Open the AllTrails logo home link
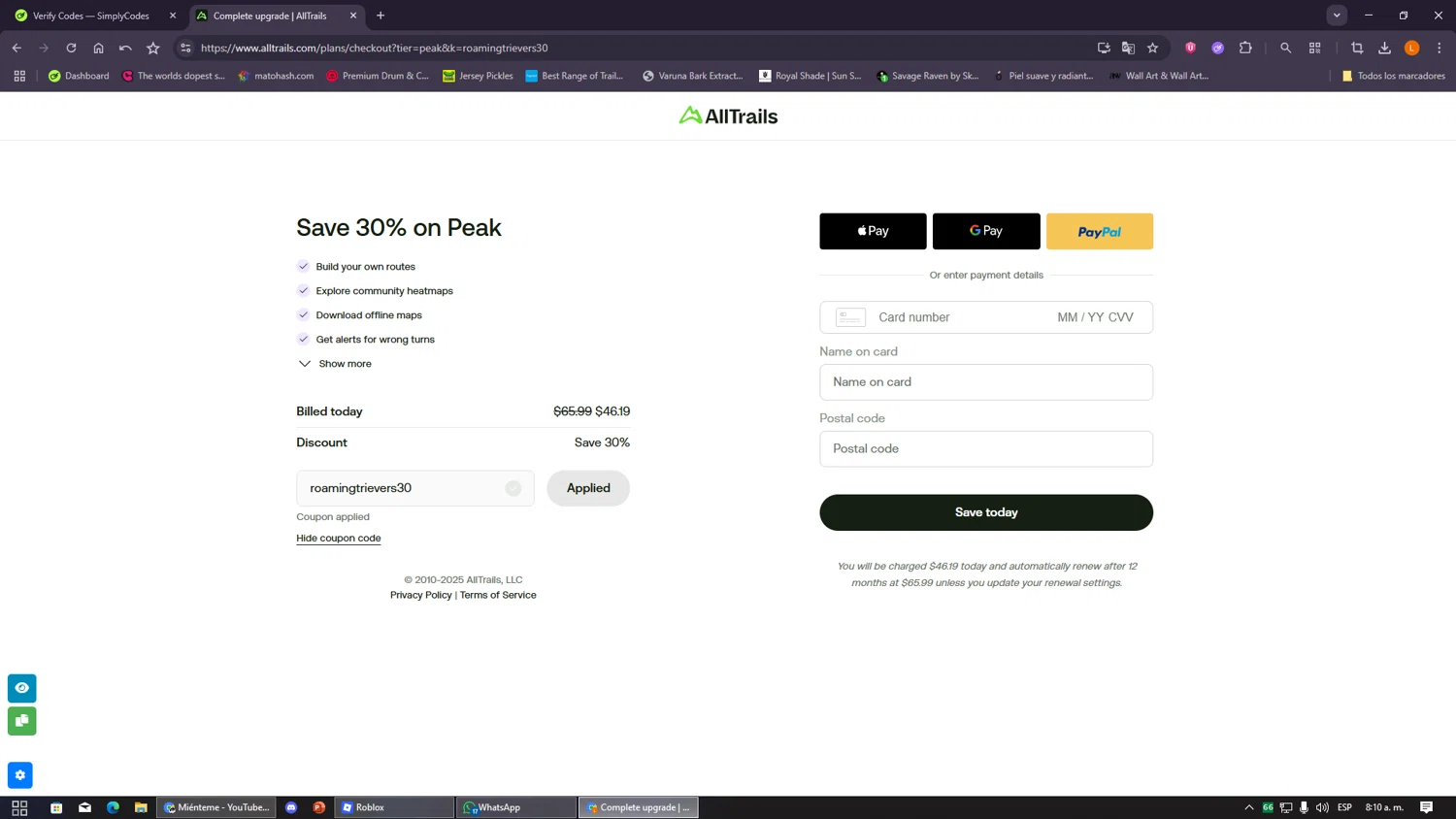 (x=728, y=115)
